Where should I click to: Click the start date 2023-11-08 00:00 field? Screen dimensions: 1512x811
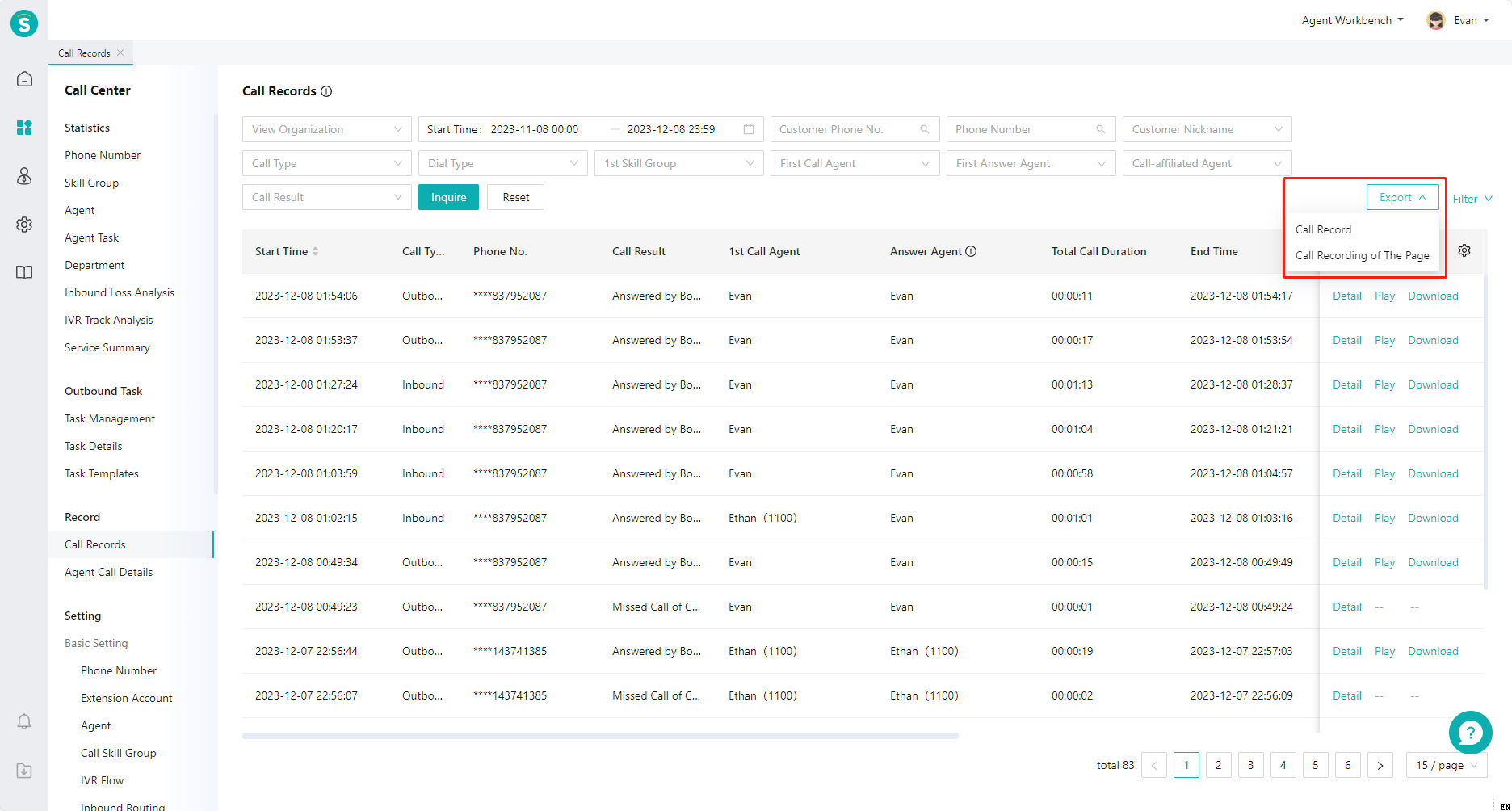point(535,129)
